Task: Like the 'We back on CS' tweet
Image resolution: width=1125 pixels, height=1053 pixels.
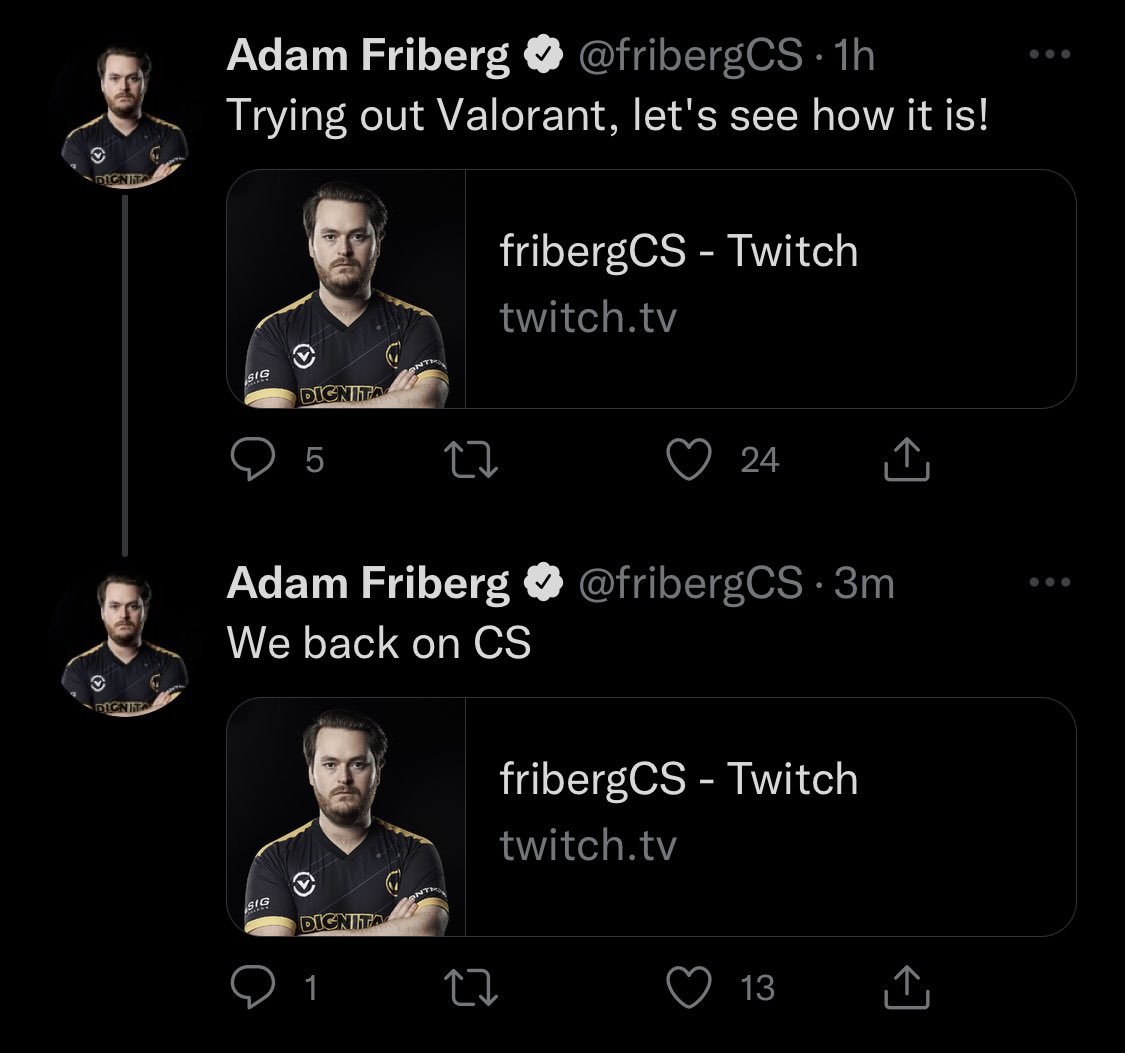Action: [x=689, y=988]
